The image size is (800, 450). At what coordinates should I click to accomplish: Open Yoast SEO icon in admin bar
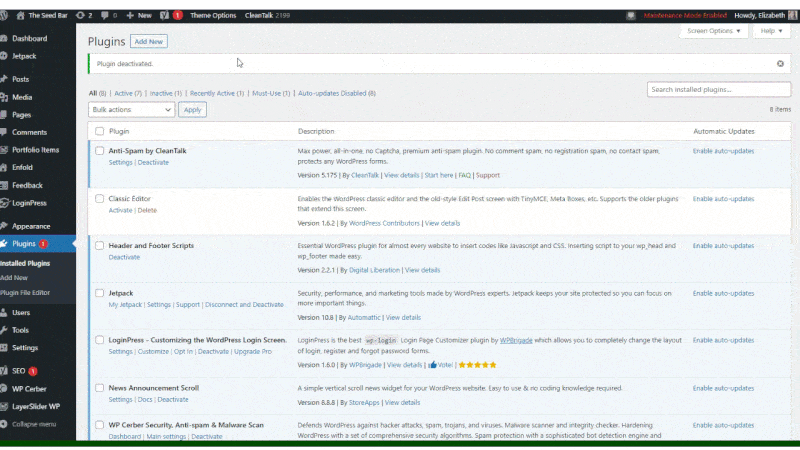[x=164, y=15]
